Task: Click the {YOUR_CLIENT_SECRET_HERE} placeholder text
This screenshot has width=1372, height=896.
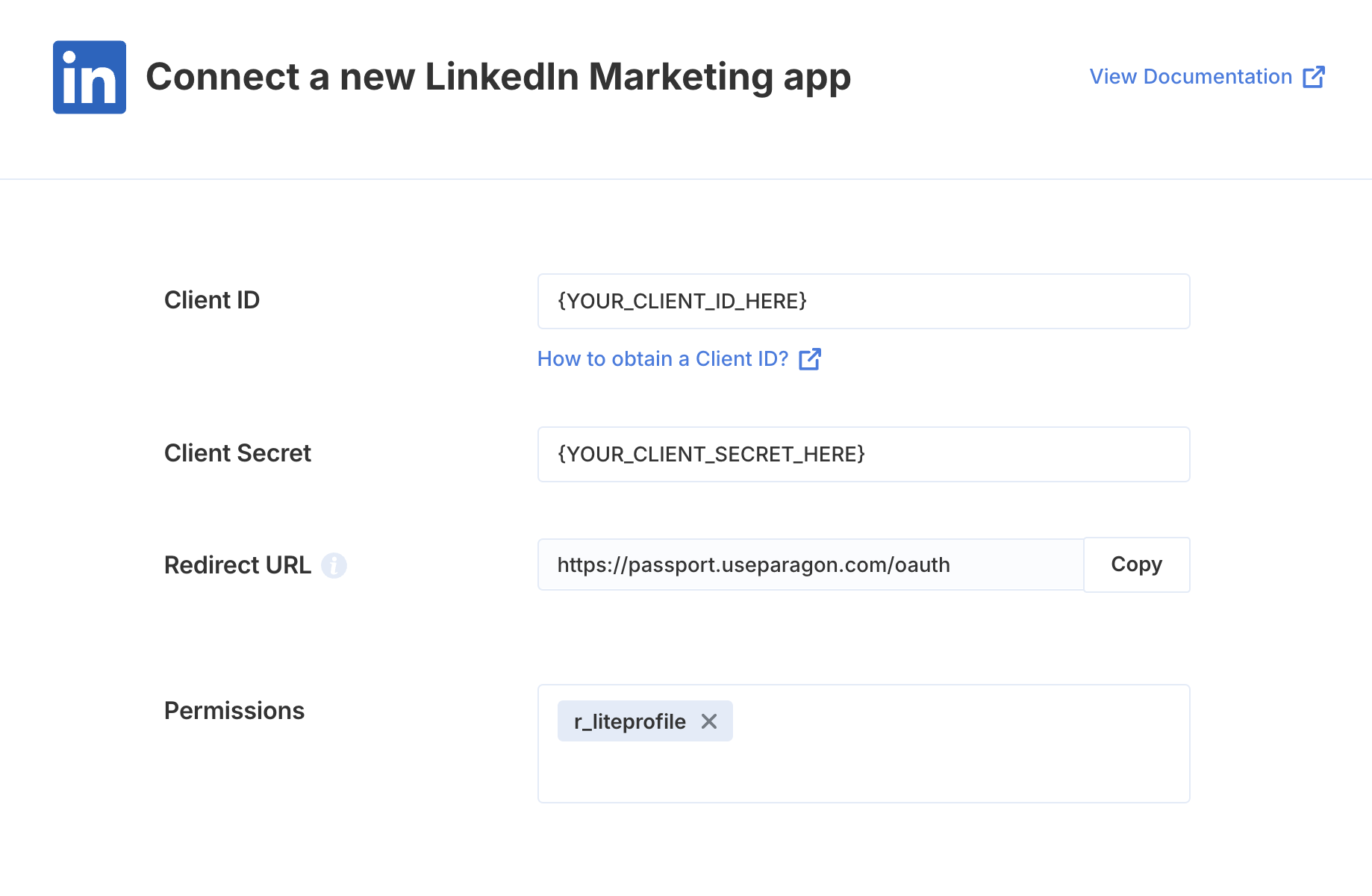Action: point(711,454)
